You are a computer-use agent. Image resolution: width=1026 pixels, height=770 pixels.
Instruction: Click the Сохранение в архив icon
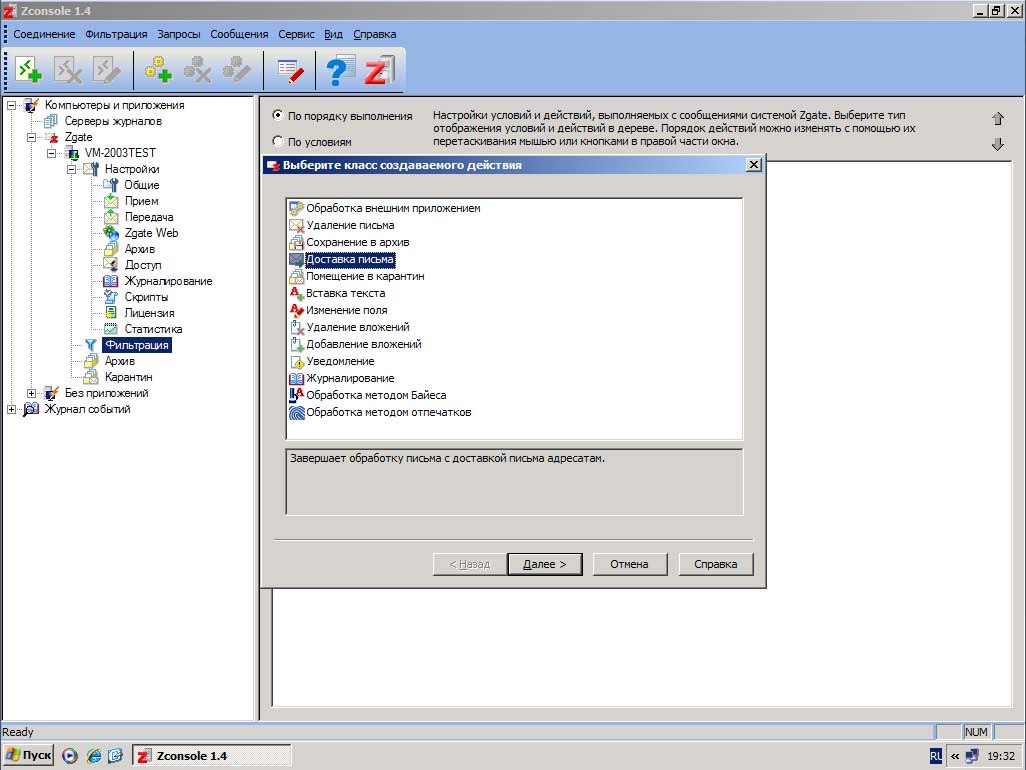296,242
